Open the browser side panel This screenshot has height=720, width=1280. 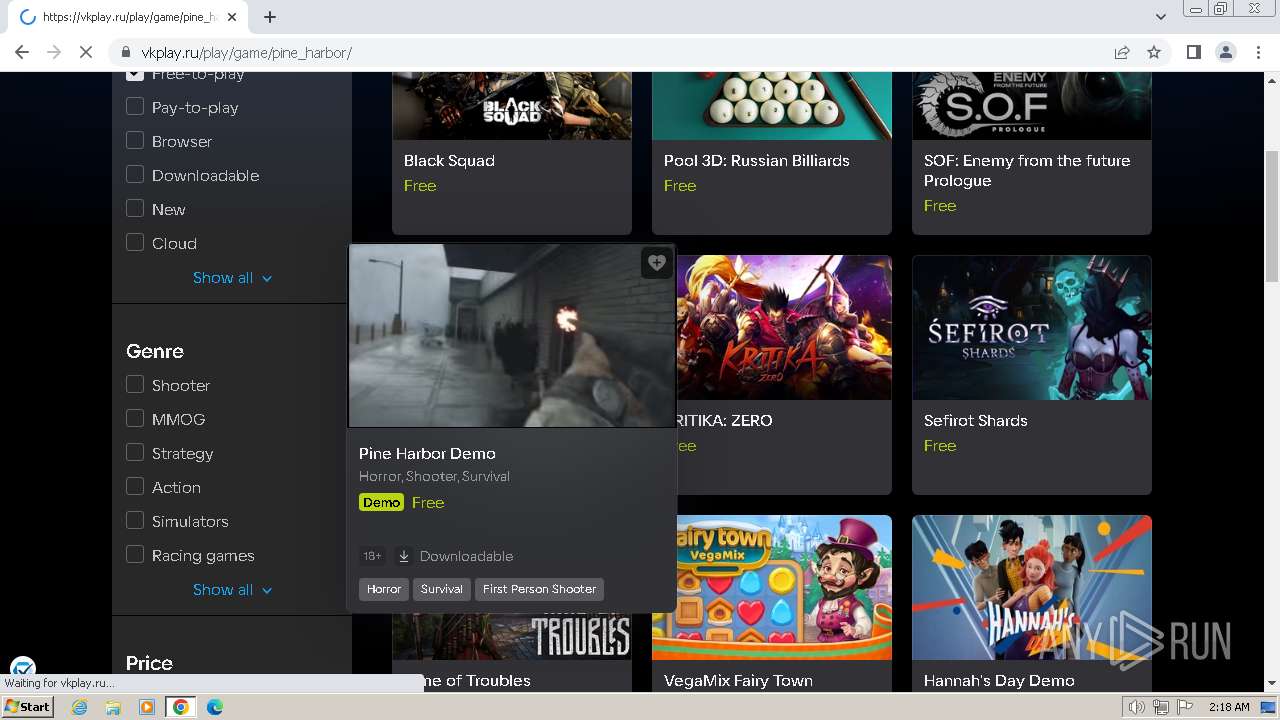coord(1193,52)
